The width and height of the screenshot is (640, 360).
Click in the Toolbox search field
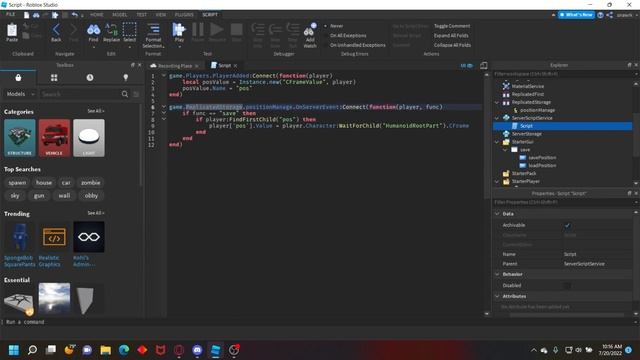coord(80,94)
